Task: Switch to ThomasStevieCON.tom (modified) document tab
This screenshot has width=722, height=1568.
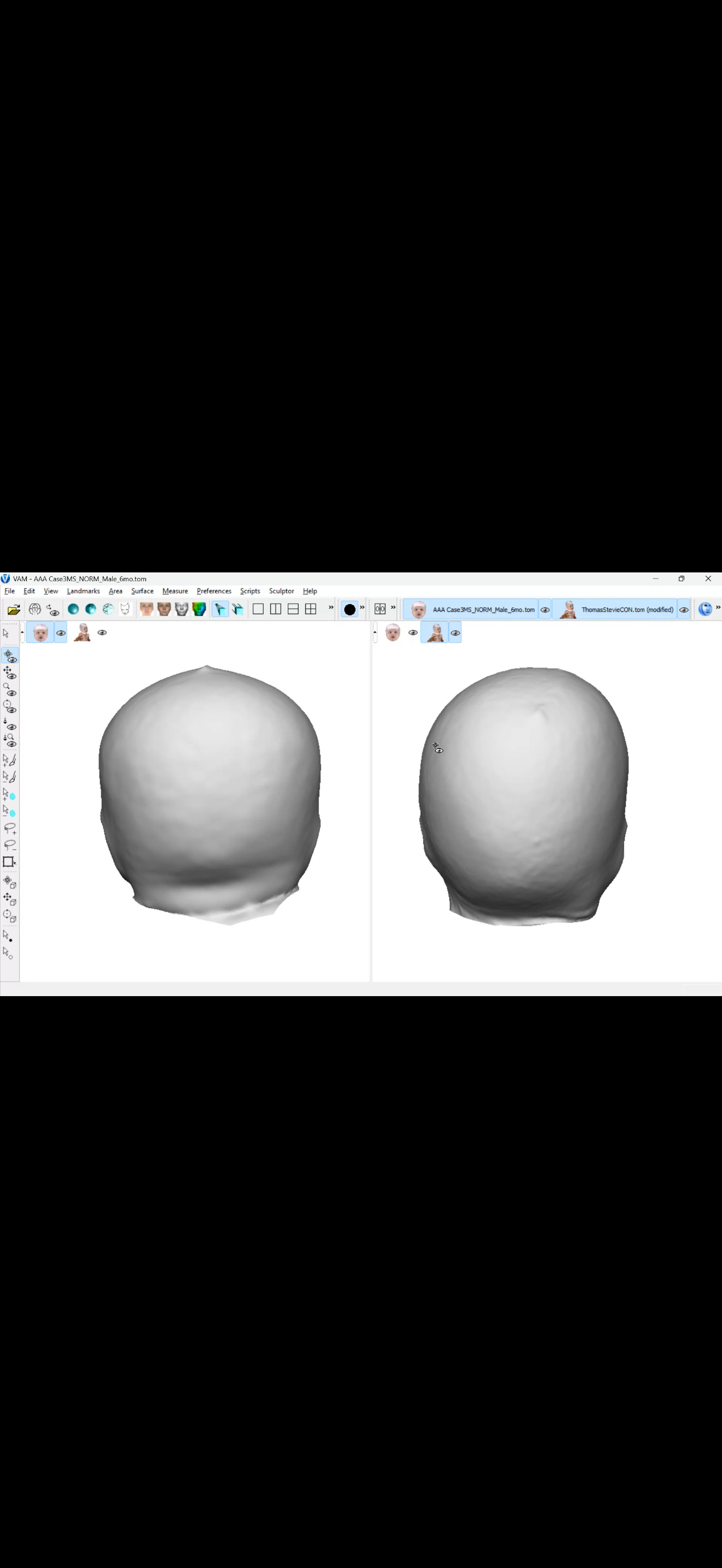Action: (x=615, y=610)
